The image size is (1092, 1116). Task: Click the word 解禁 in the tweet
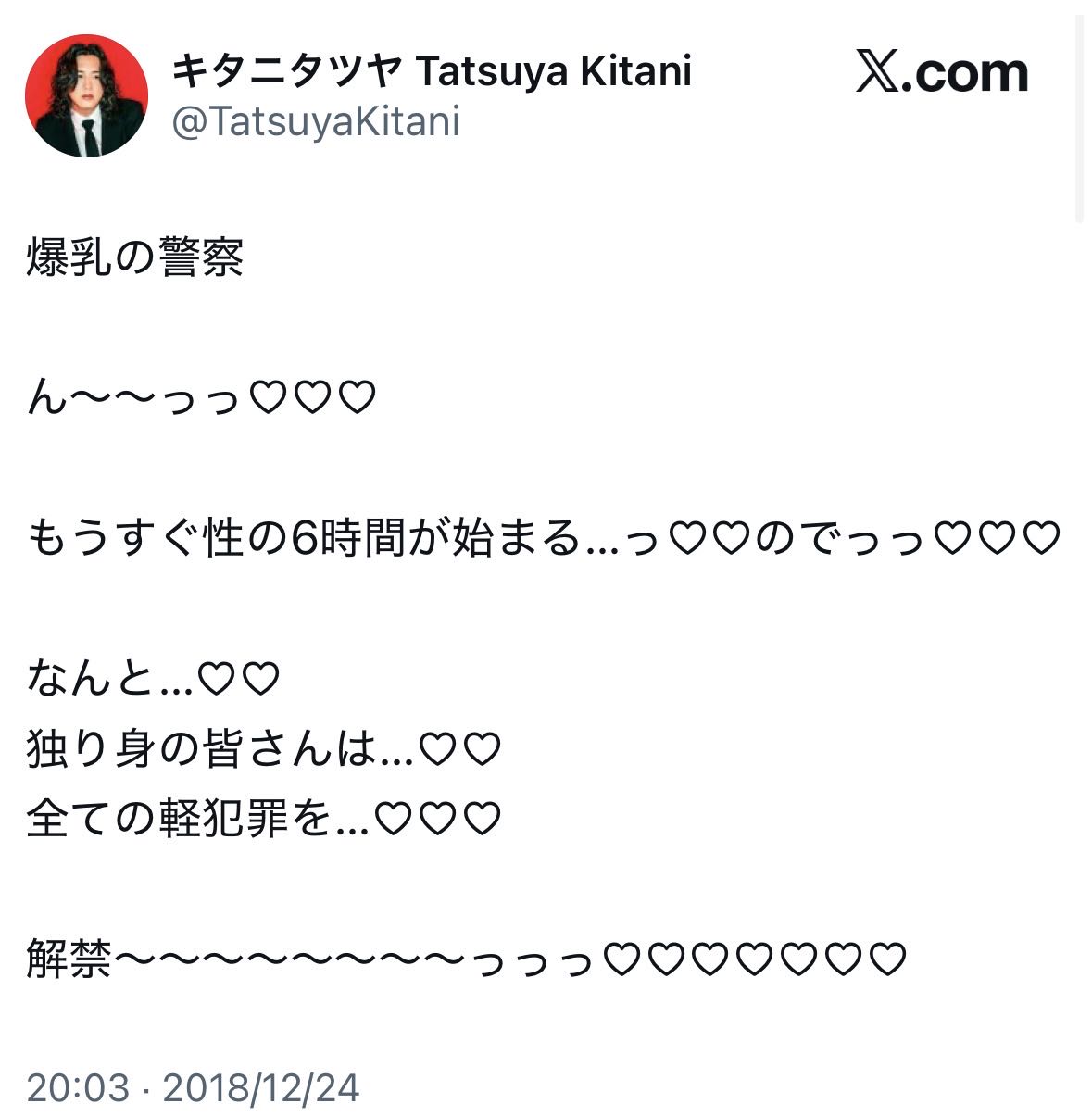tap(69, 959)
